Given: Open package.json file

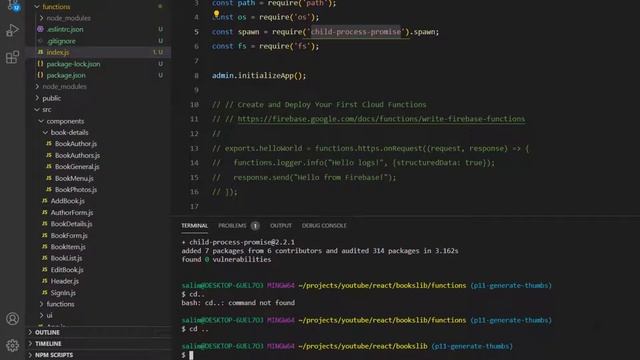Looking at the screenshot, I should tap(66, 75).
